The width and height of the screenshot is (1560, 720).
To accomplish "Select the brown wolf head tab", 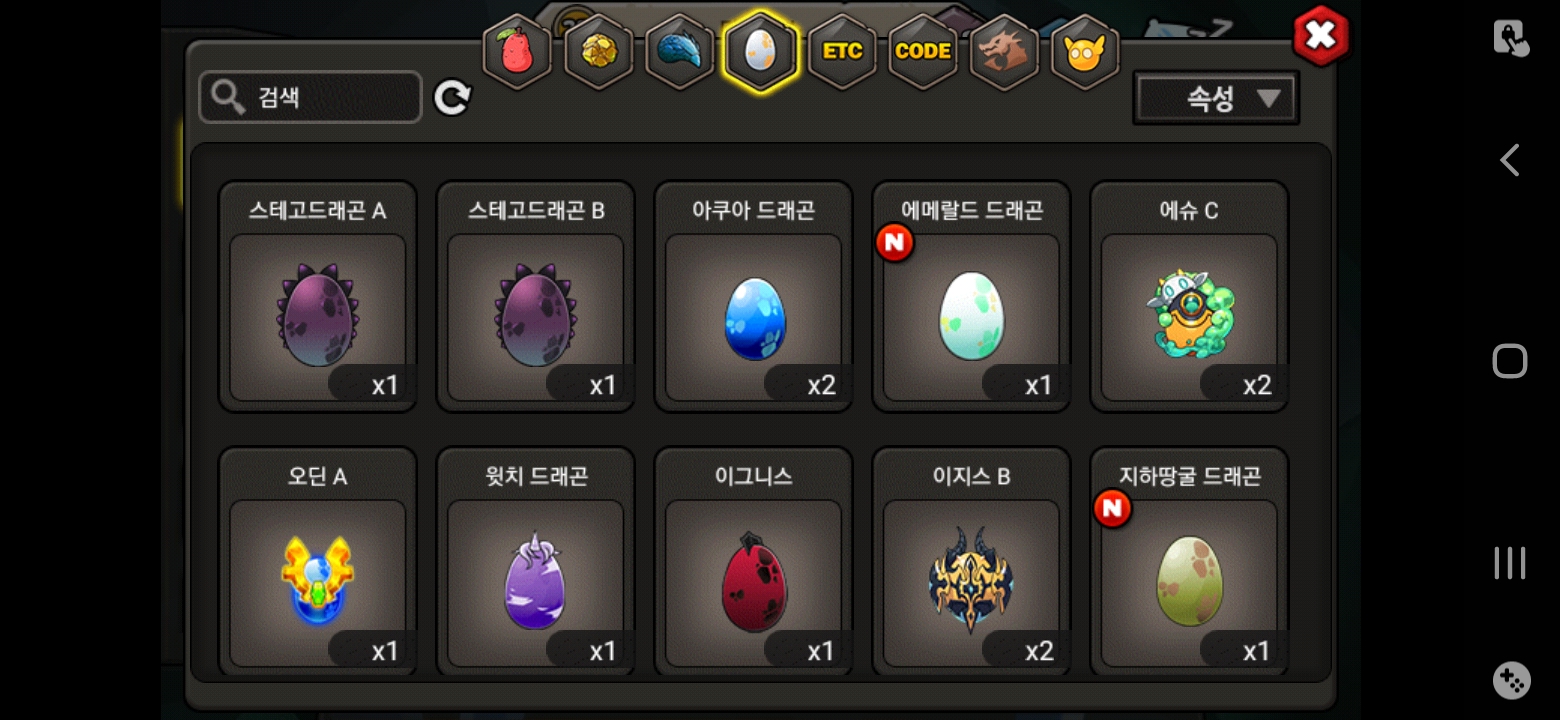I will pyautogui.click(x=1004, y=51).
